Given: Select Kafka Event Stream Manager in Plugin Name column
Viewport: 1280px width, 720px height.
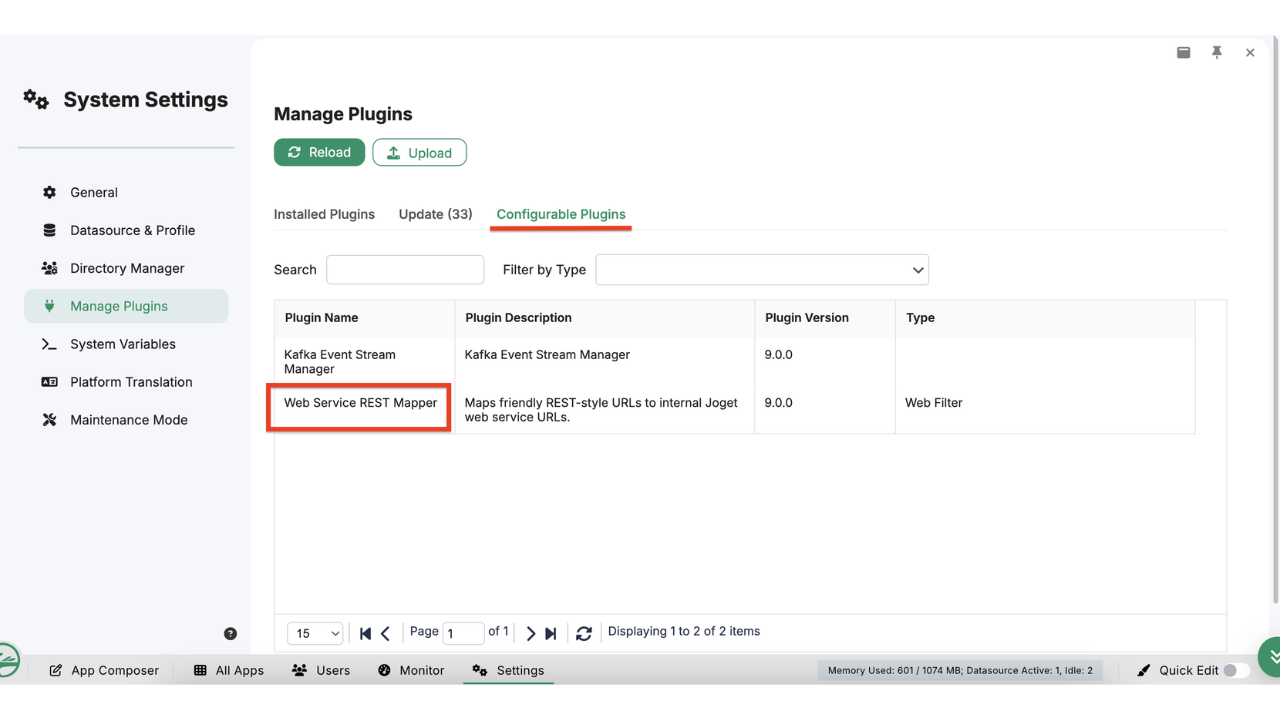Looking at the screenshot, I should click(340, 362).
